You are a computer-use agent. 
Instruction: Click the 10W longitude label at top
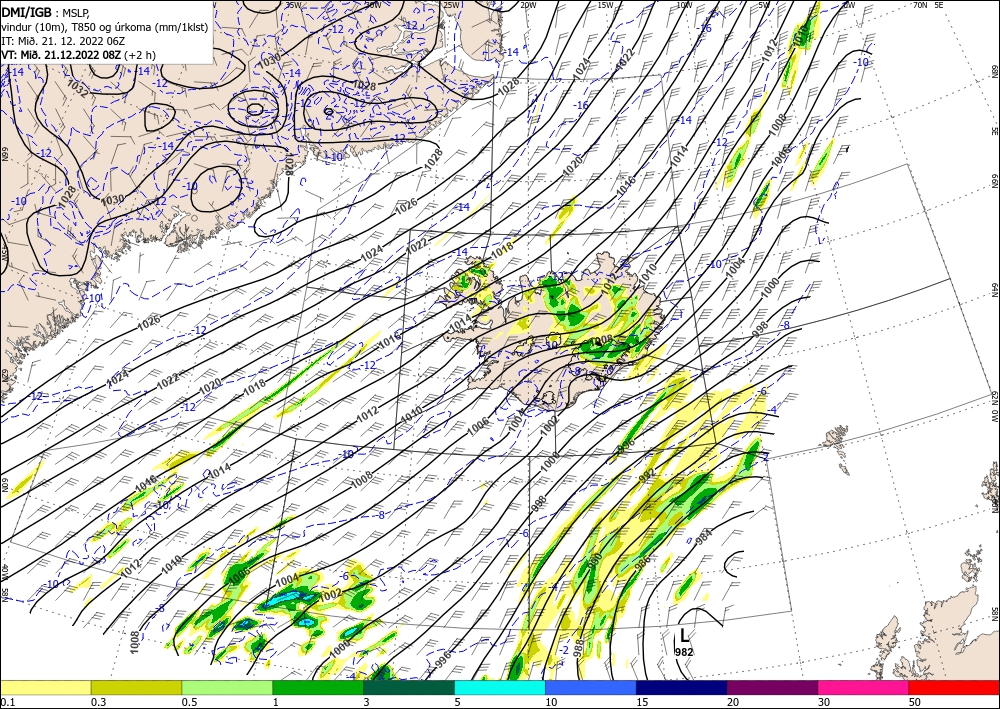point(684,5)
